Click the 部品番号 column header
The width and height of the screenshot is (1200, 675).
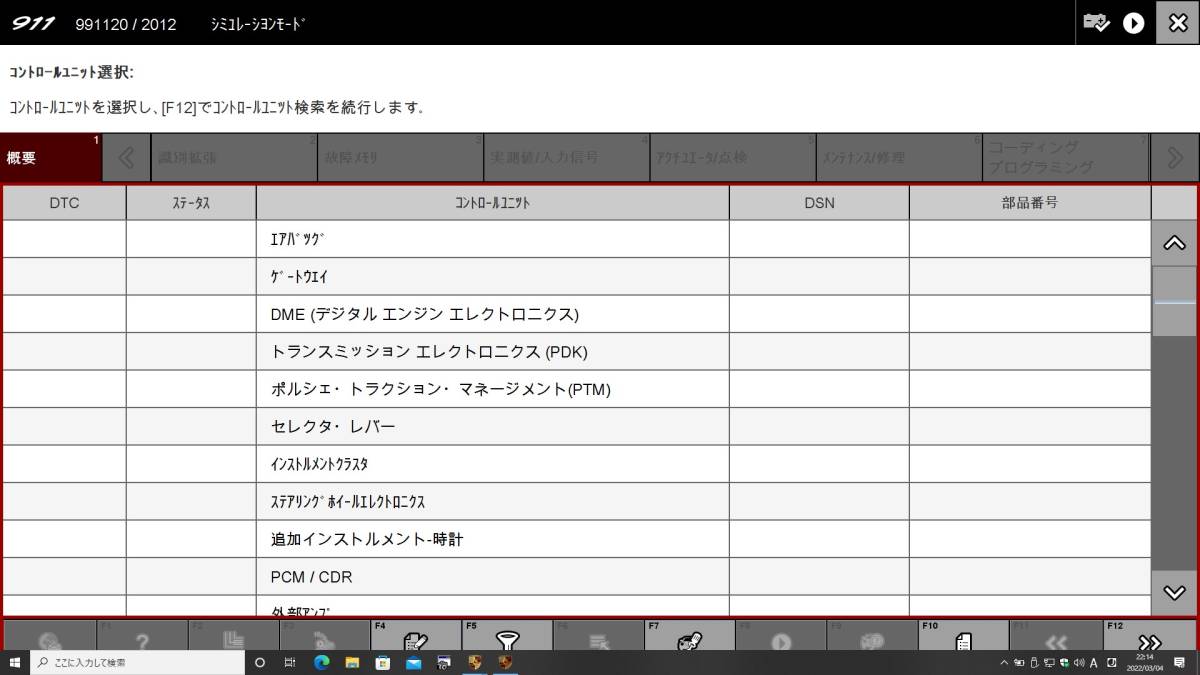click(x=1030, y=203)
